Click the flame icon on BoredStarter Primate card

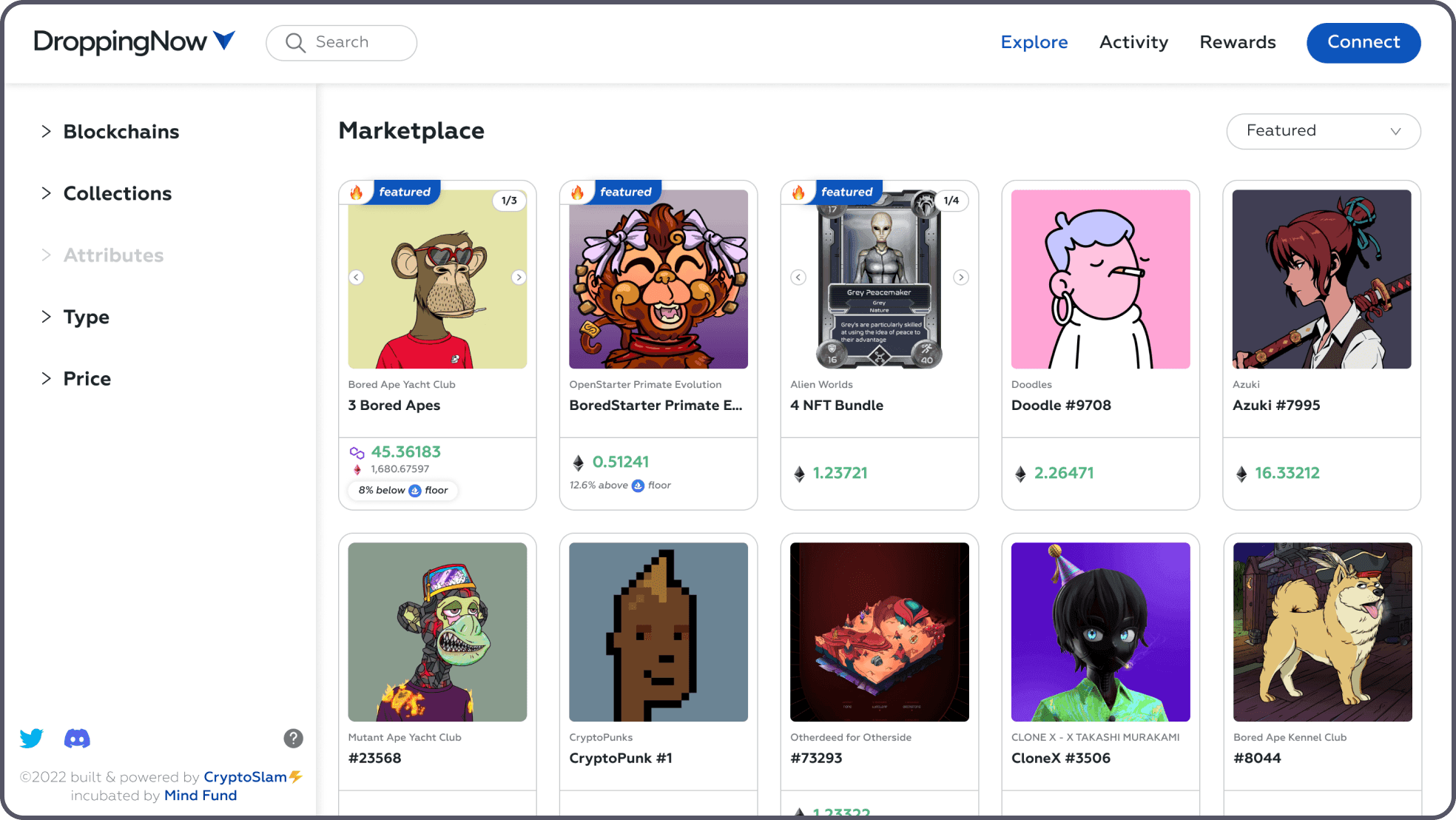point(578,192)
